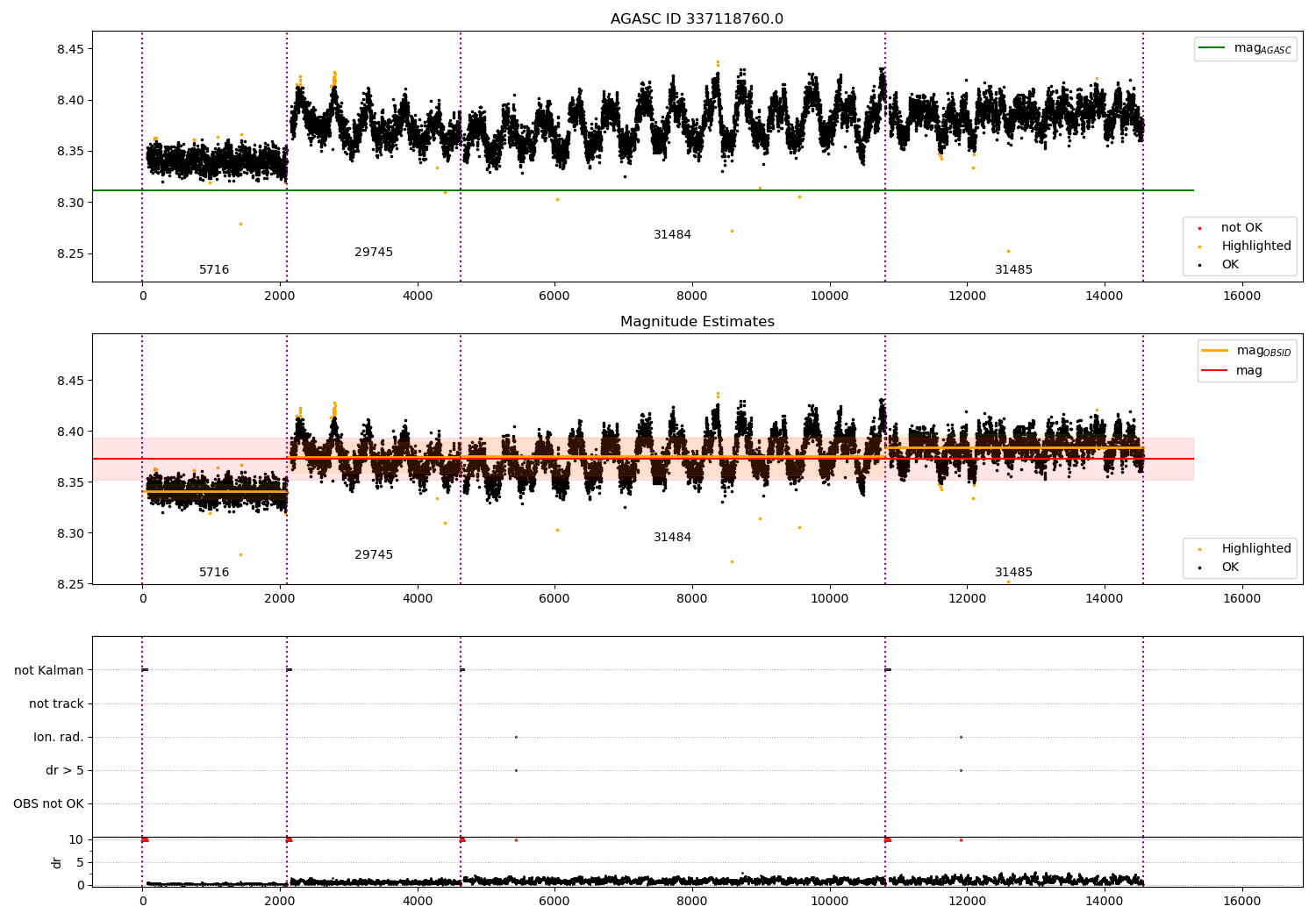Click OBSID label "31484" in Magnitude Estimates panel

(x=672, y=538)
